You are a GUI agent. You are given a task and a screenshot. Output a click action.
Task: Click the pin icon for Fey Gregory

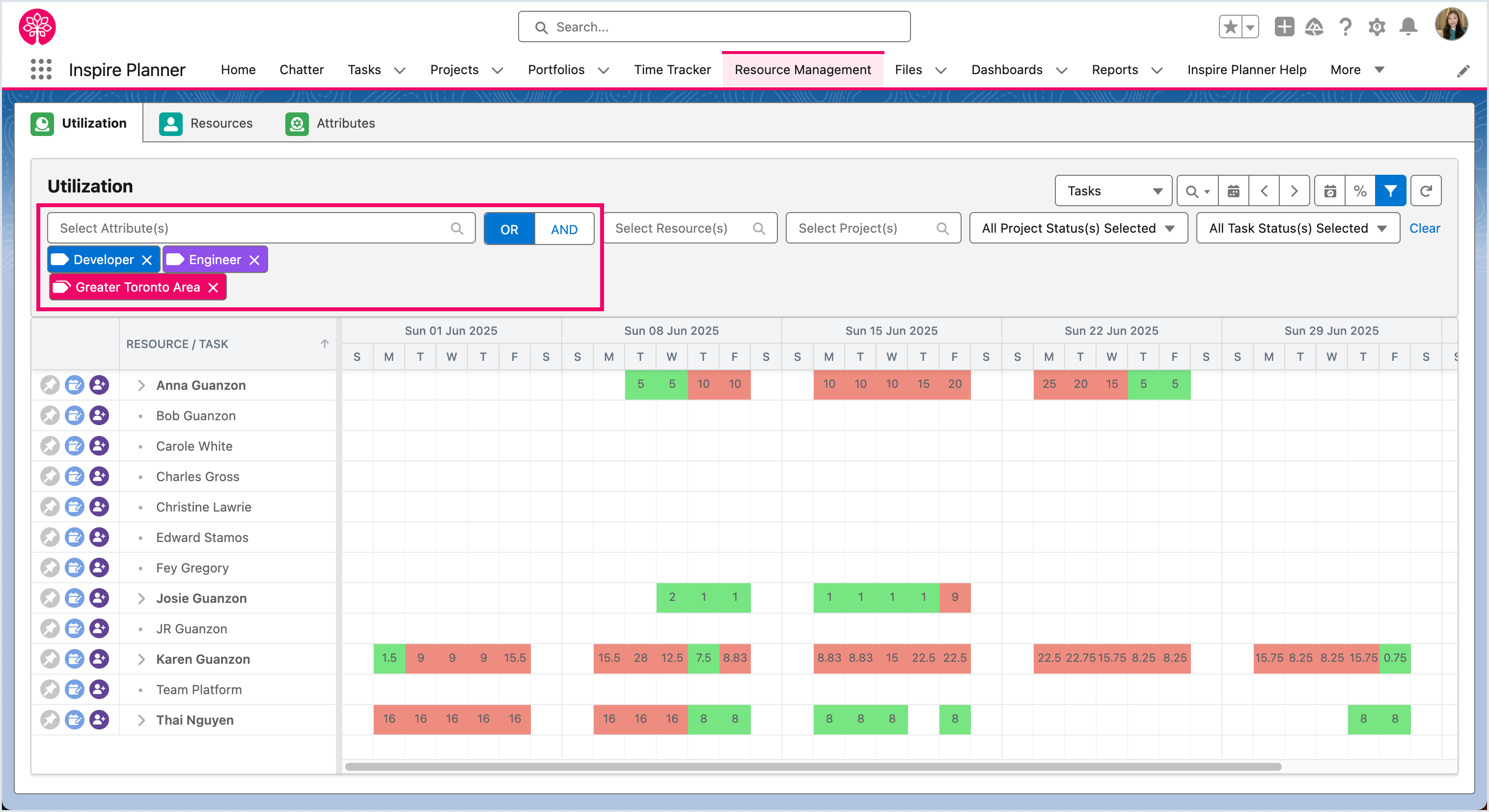pyautogui.click(x=50, y=568)
